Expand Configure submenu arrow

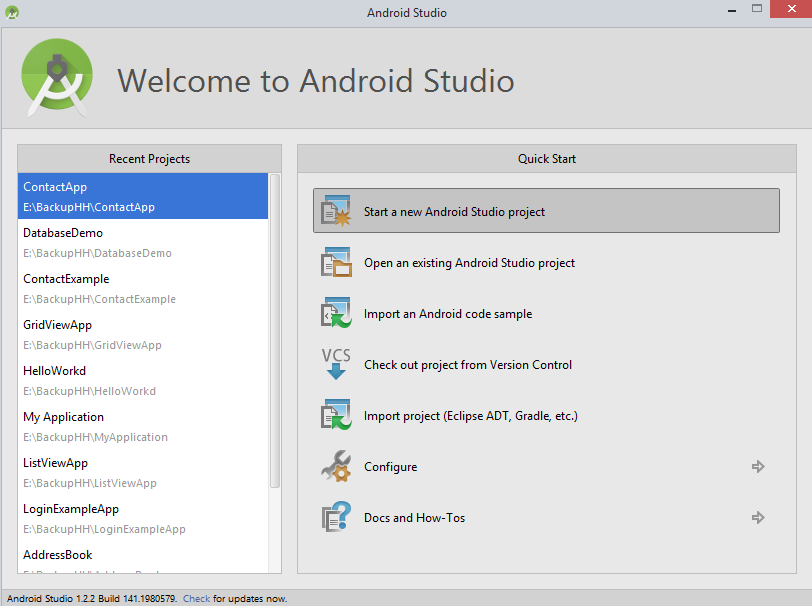[758, 467]
